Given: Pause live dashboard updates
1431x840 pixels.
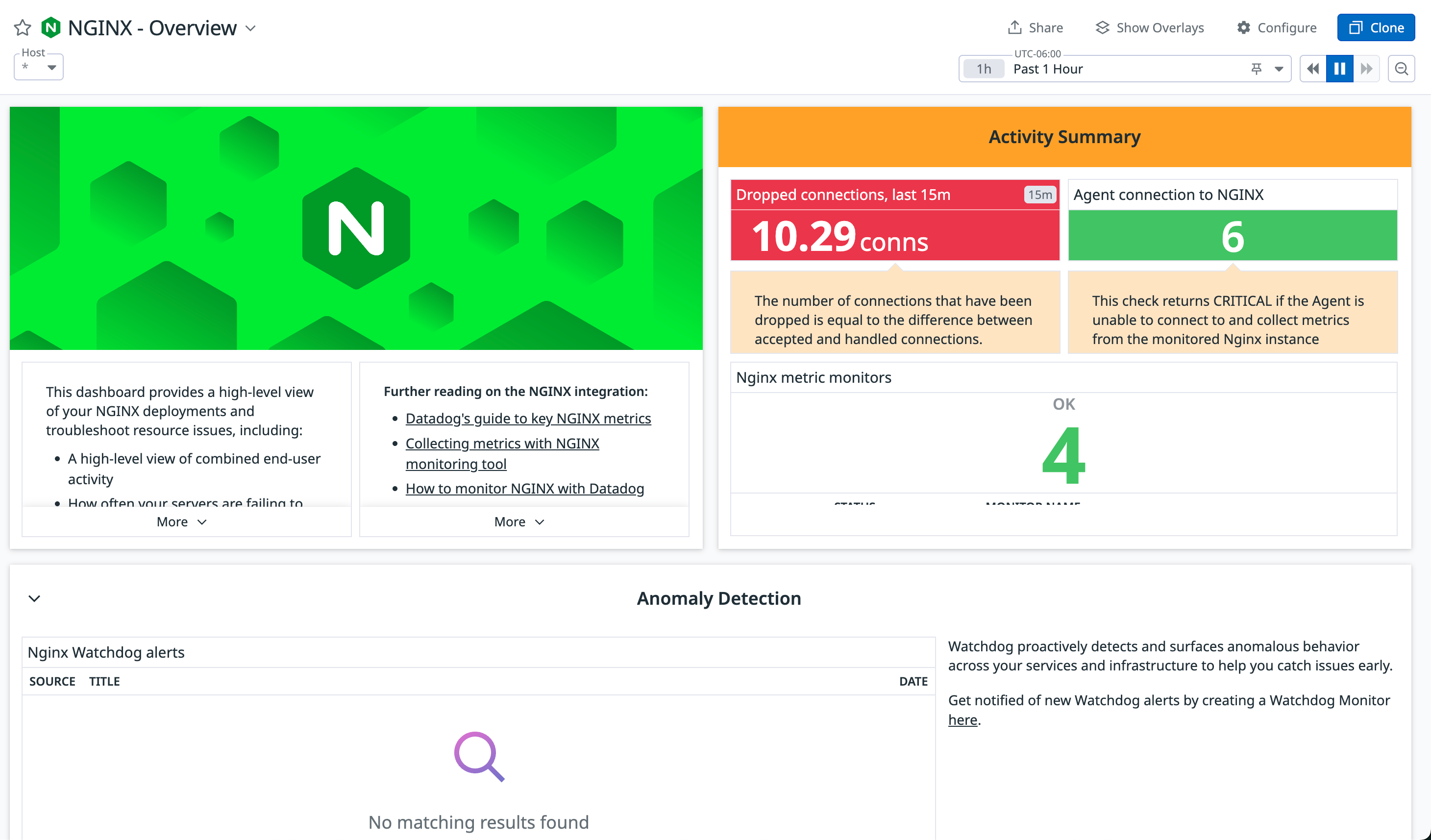Looking at the screenshot, I should (x=1339, y=69).
